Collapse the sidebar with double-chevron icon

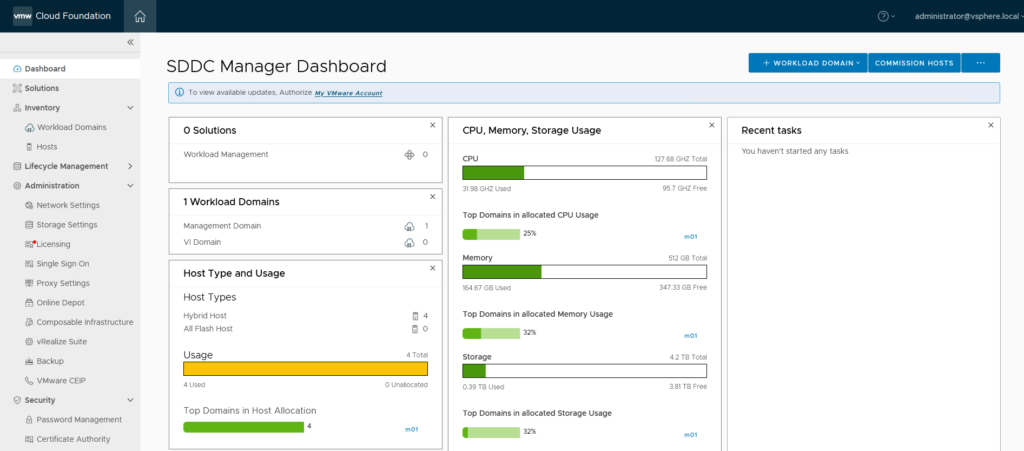130,42
